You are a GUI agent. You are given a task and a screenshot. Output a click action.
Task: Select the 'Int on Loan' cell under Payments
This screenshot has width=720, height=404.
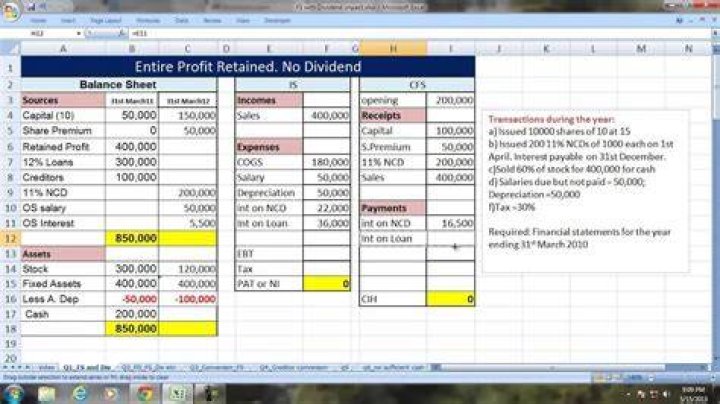393,239
